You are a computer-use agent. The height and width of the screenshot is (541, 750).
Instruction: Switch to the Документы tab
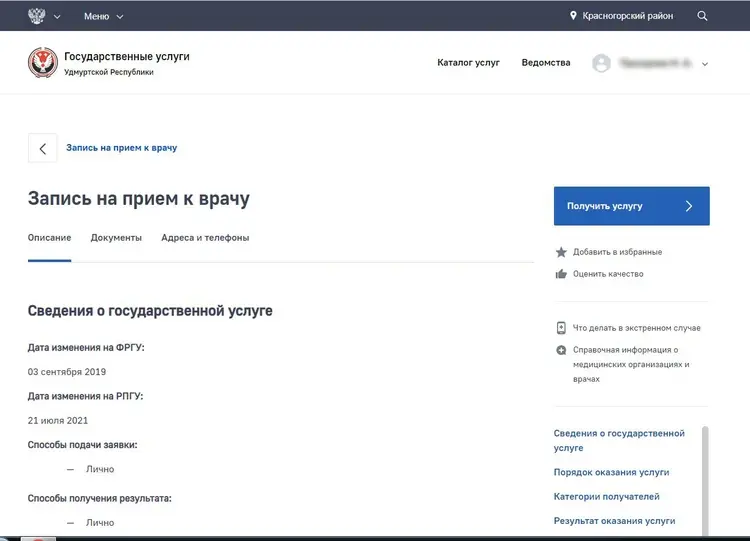click(116, 238)
